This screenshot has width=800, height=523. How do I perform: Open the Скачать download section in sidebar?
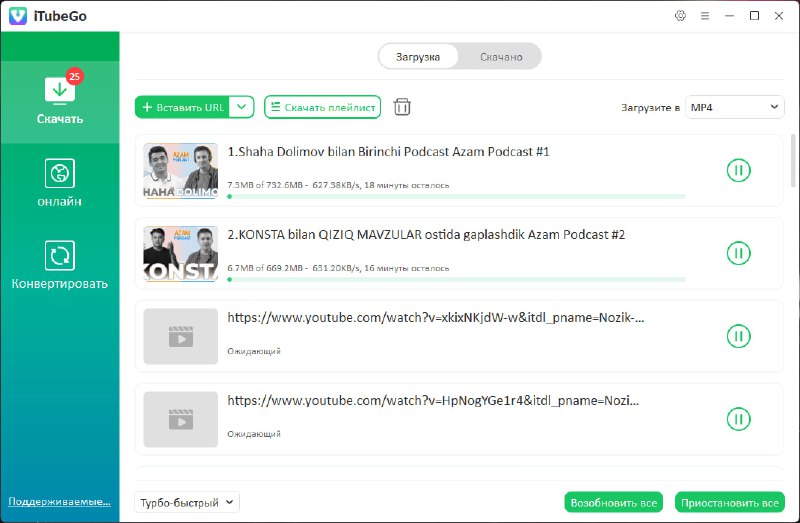tap(60, 102)
